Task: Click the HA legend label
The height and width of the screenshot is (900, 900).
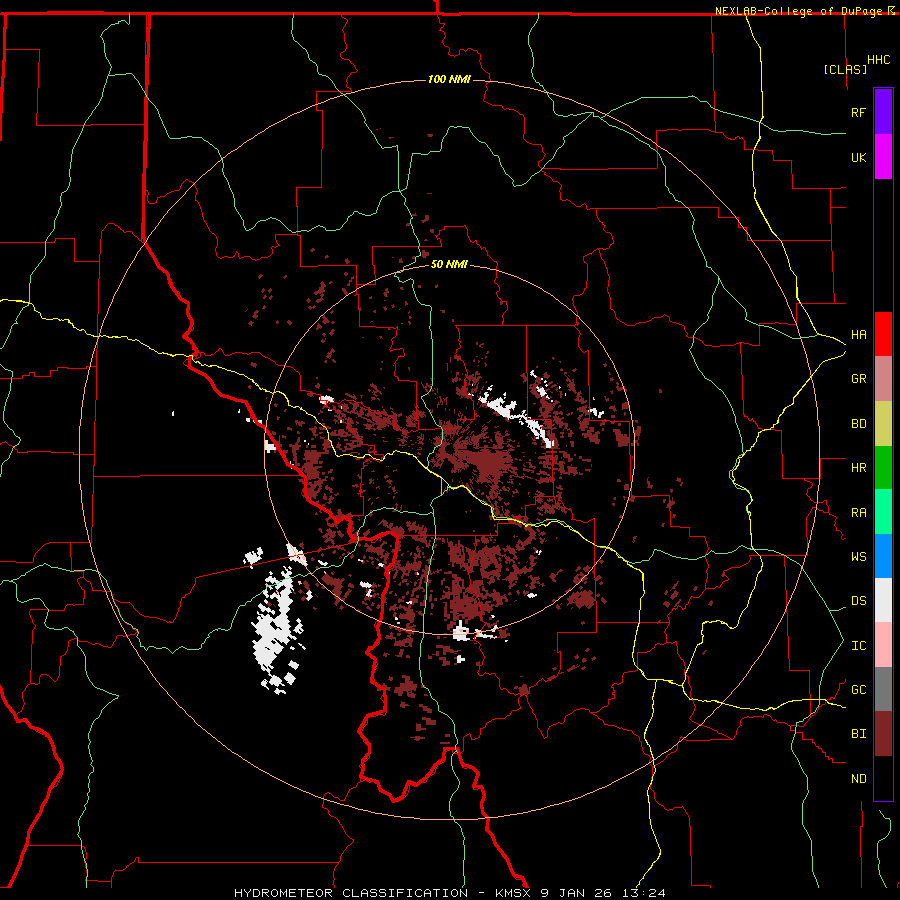Action: pos(858,335)
